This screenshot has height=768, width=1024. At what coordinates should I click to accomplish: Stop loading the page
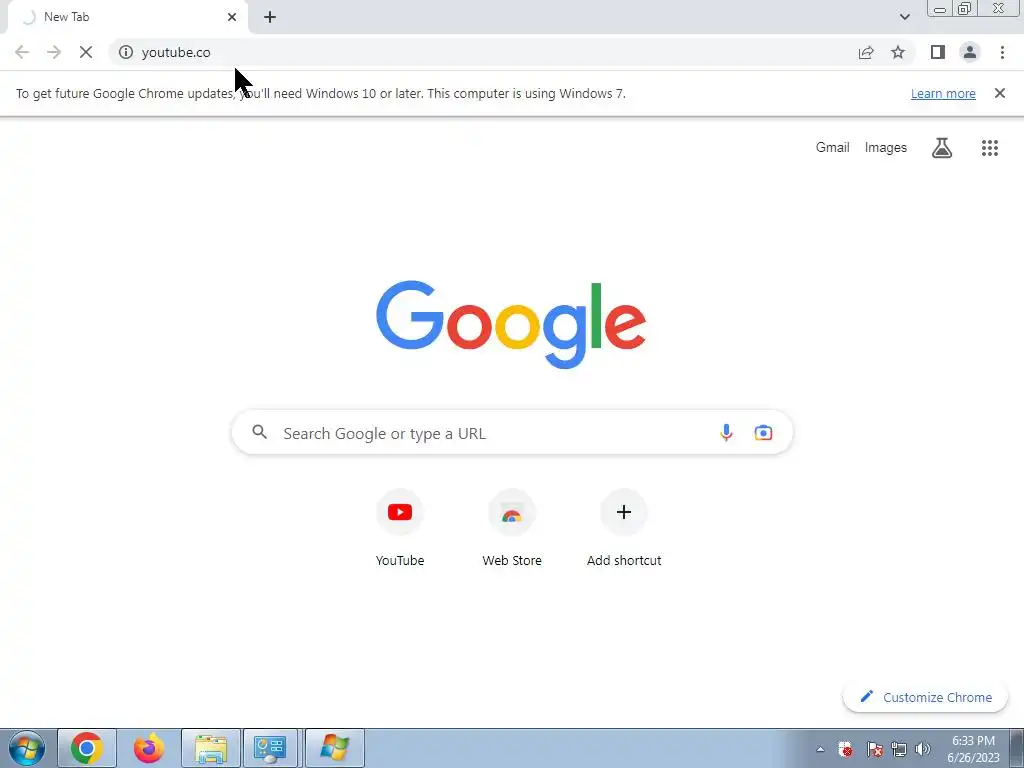click(x=86, y=52)
